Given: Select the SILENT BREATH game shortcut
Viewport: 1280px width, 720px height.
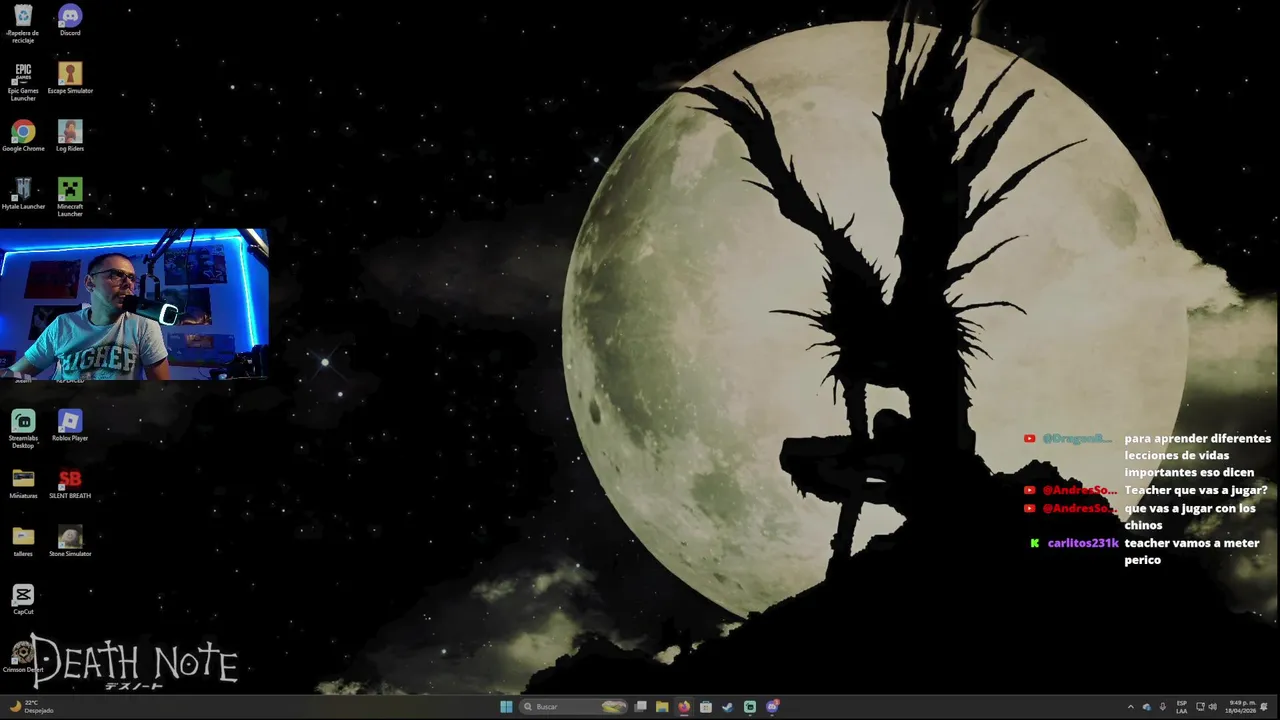Looking at the screenshot, I should [70, 483].
